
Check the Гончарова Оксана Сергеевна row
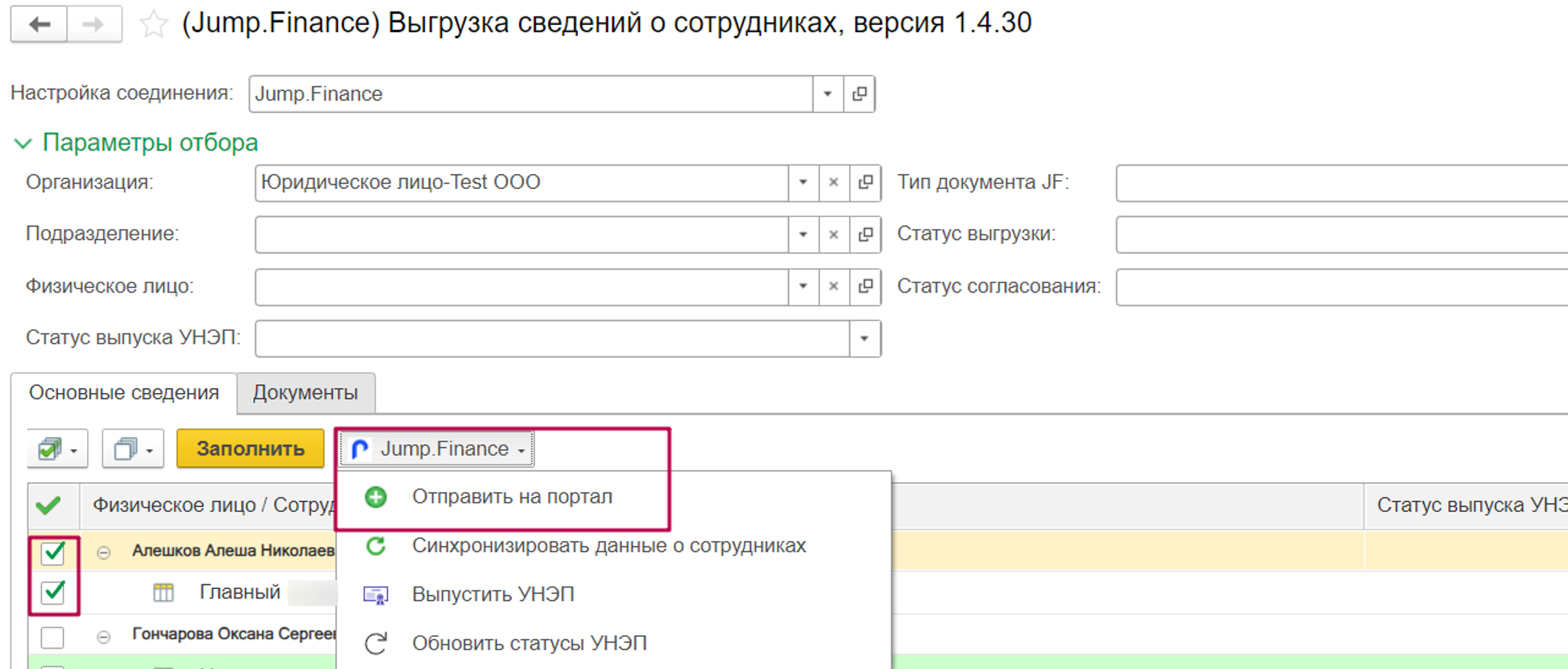(53, 637)
